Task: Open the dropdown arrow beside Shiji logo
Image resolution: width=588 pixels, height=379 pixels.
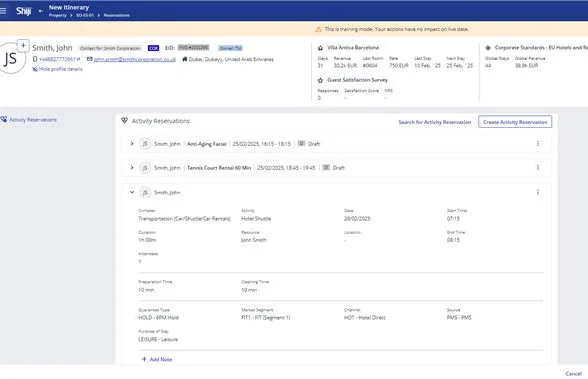Action: point(40,11)
